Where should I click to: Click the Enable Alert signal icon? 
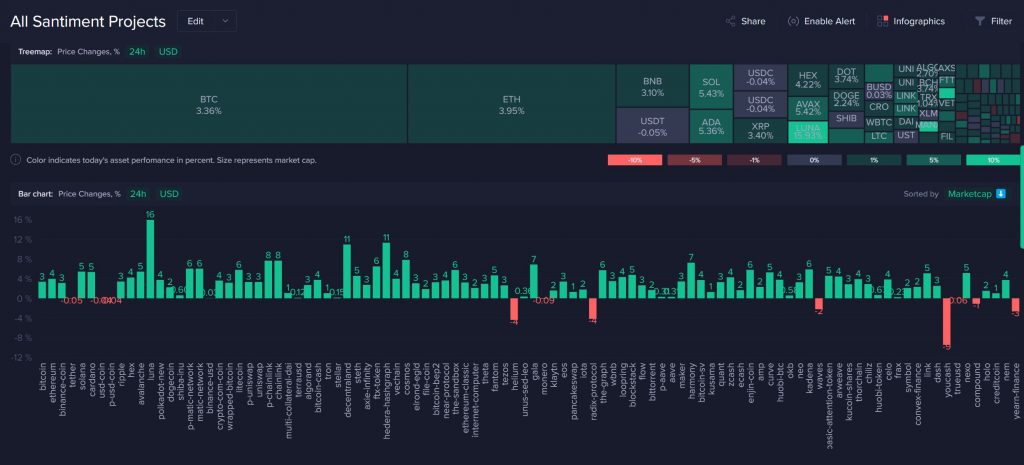click(793, 21)
